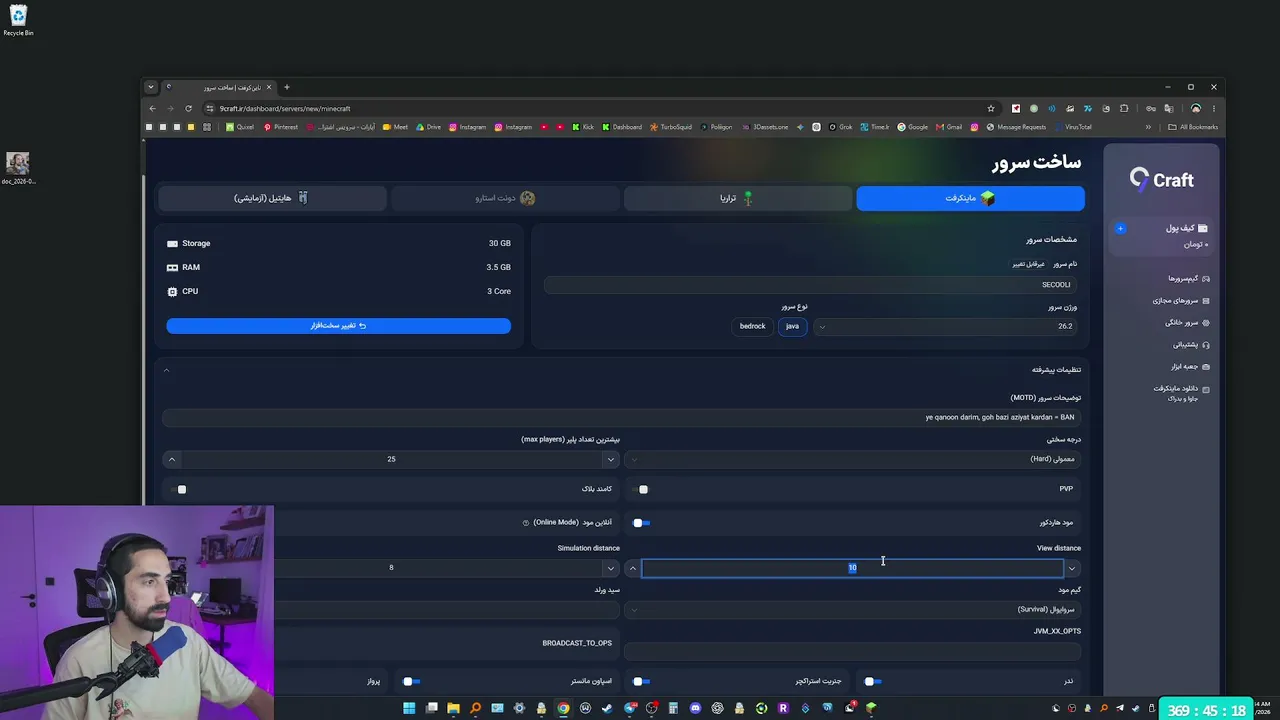Increase view distance with up arrow
1280x720 pixels.
pos(632,568)
